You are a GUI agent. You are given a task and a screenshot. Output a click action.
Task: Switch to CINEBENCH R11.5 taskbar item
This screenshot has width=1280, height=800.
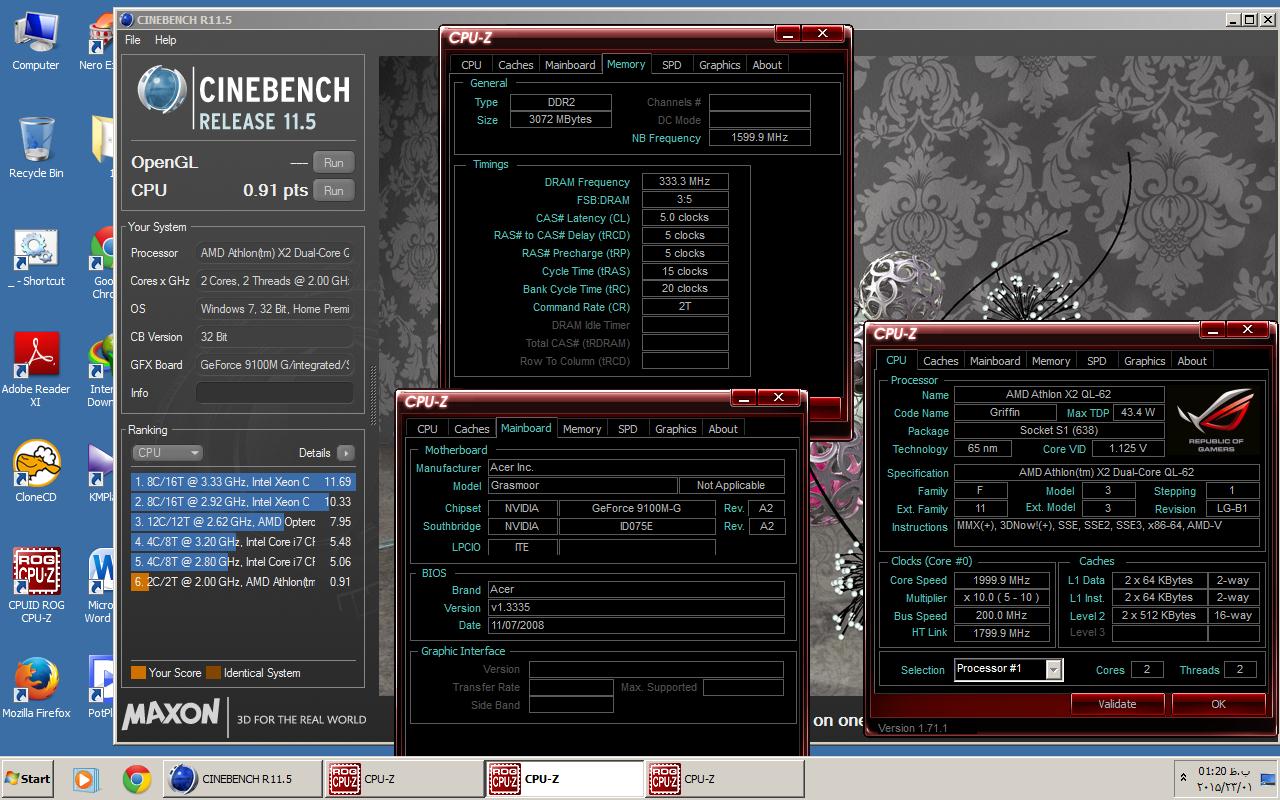242,778
